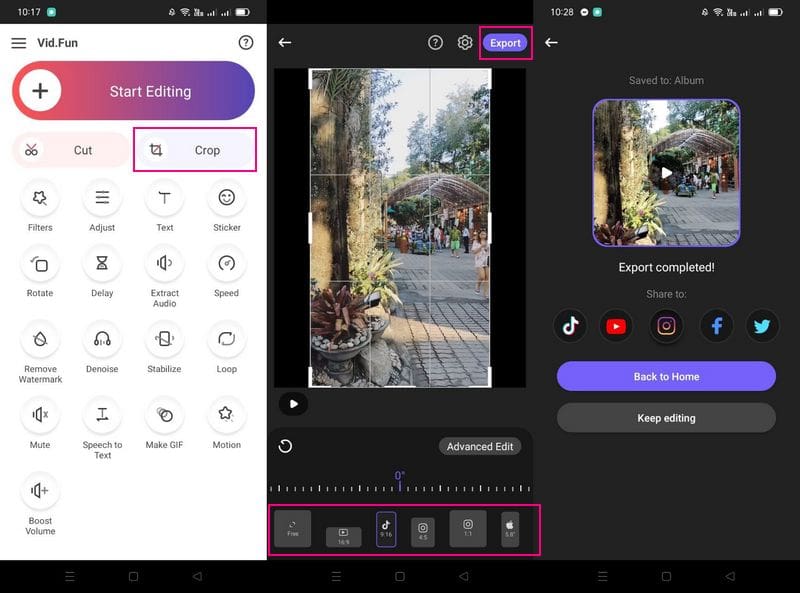This screenshot has height=593, width=800.
Task: Share the exported video to YouTube
Action: 616,326
